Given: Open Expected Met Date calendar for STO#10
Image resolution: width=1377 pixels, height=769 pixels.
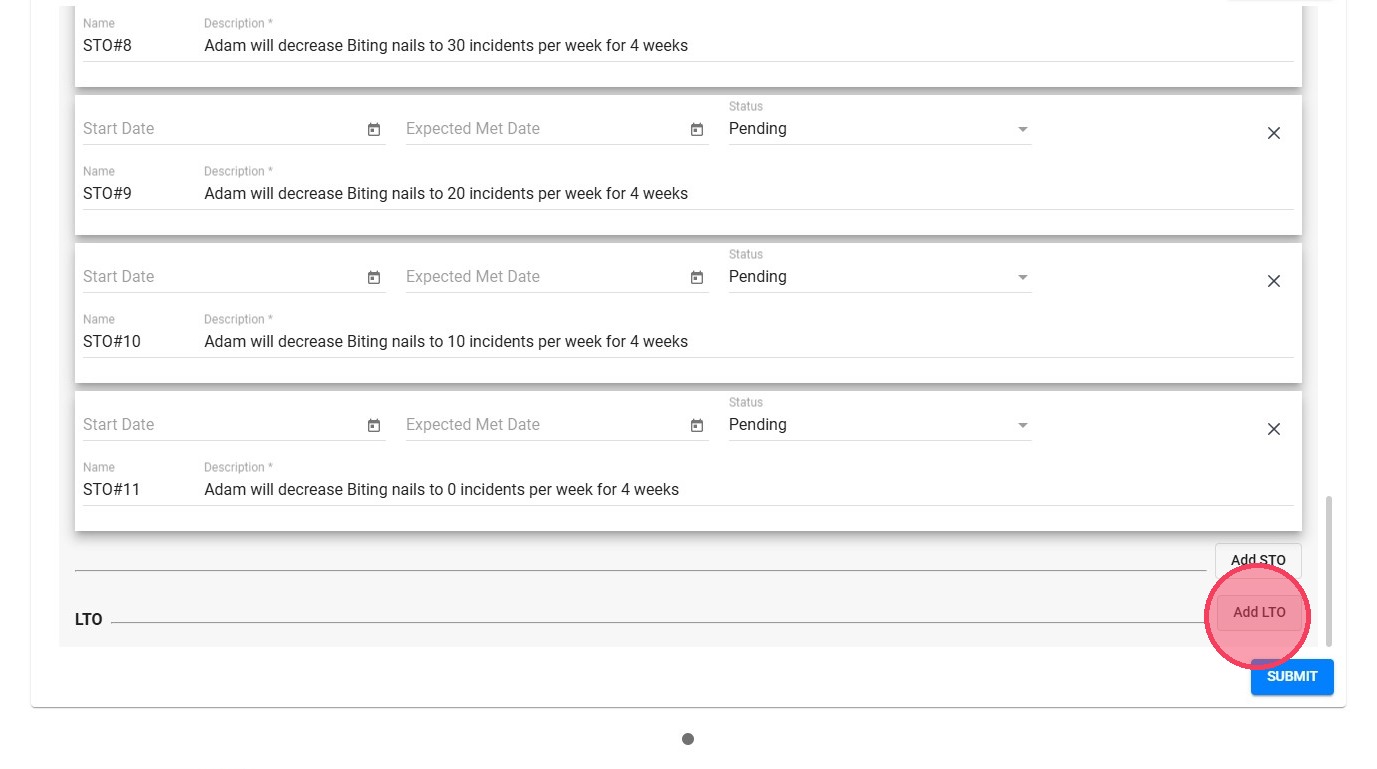Looking at the screenshot, I should pyautogui.click(x=697, y=278).
